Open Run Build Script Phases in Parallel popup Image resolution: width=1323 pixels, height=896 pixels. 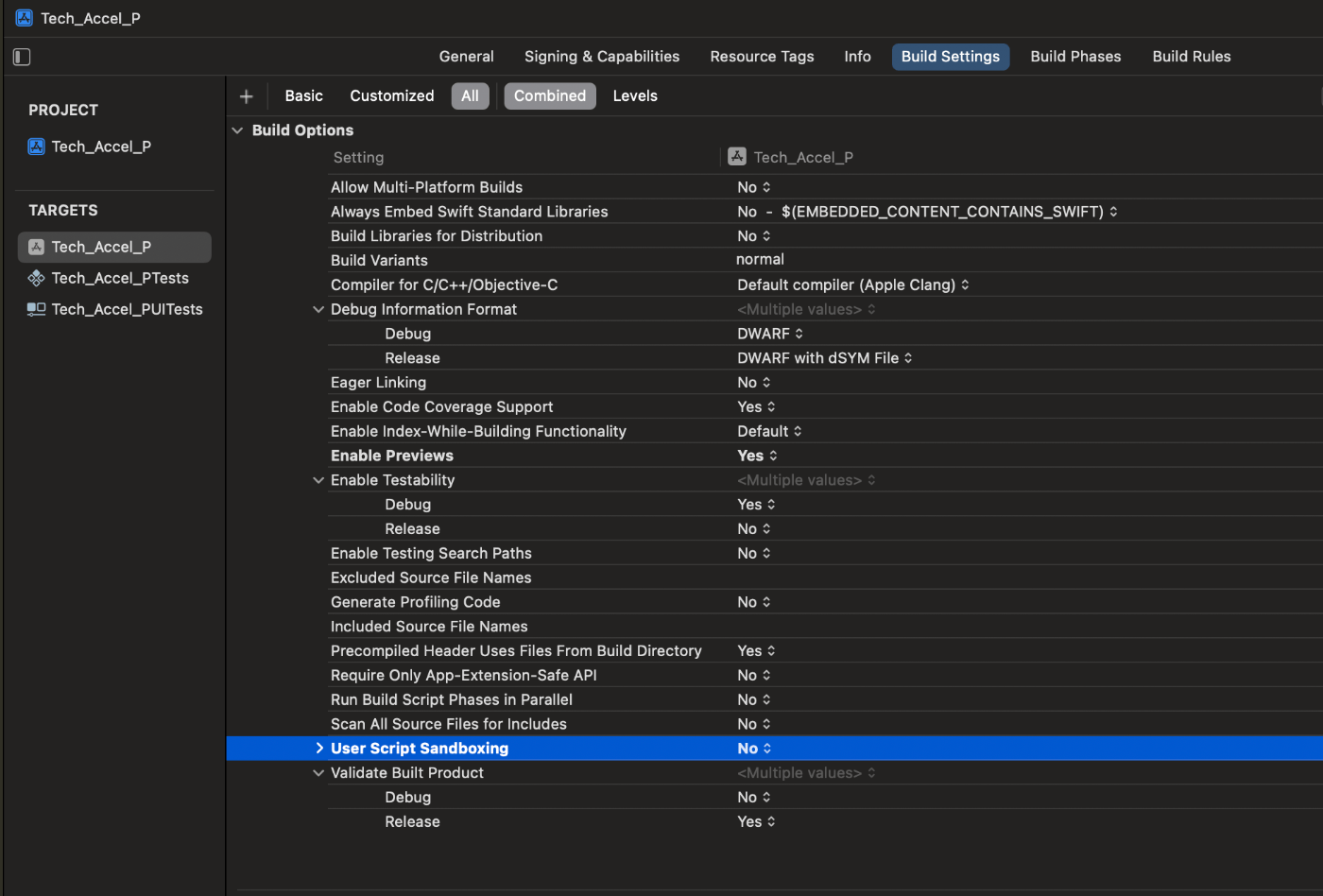754,700
